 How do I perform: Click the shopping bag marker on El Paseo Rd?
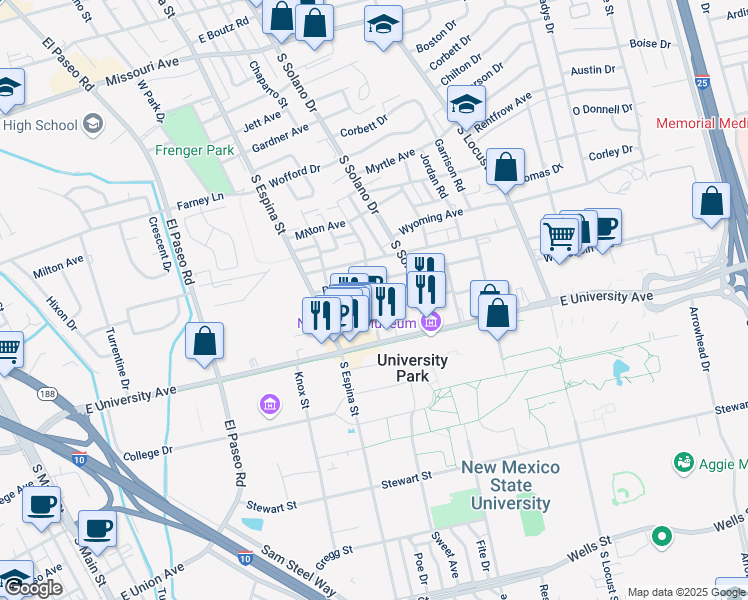(x=204, y=342)
